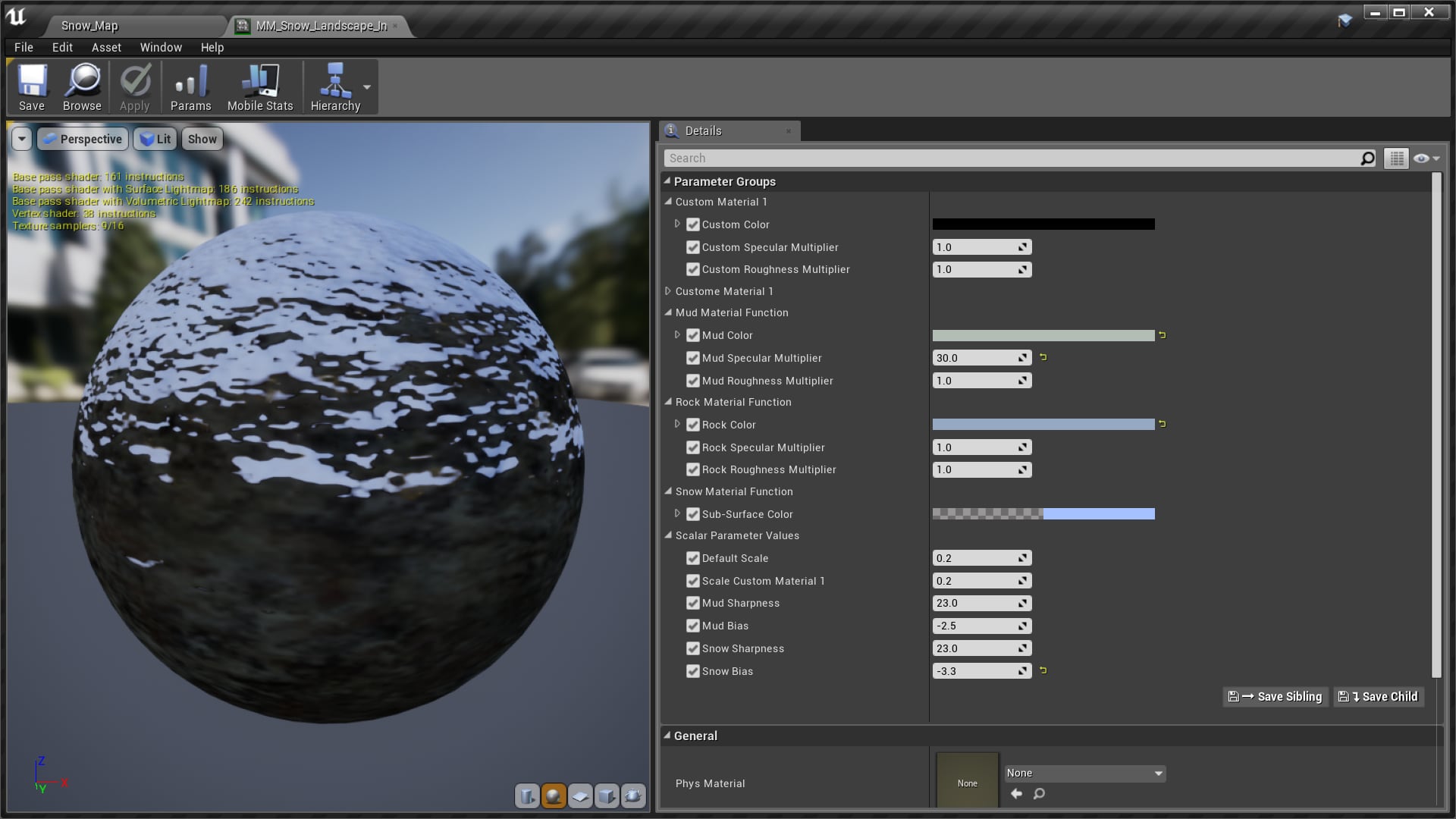Open the Sub-Surface Color swatch
This screenshot has height=819, width=1456.
coord(1043,514)
